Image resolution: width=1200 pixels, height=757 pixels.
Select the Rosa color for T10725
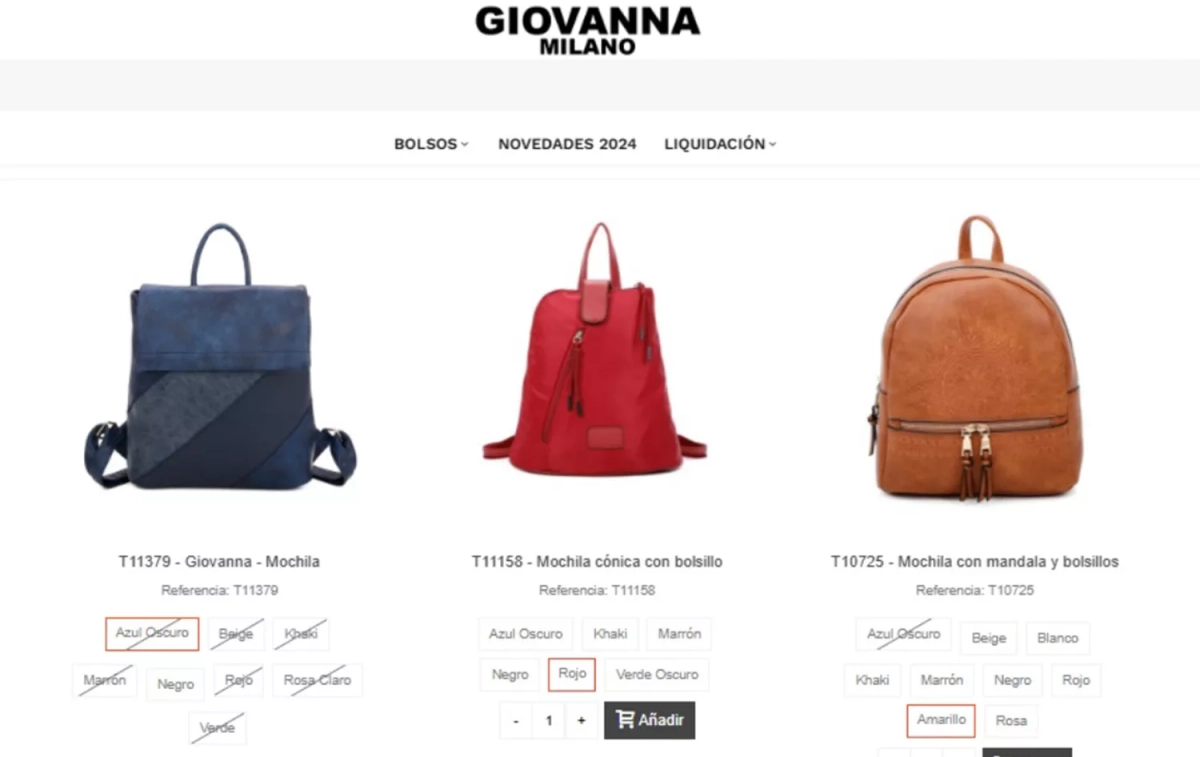[x=1011, y=721]
